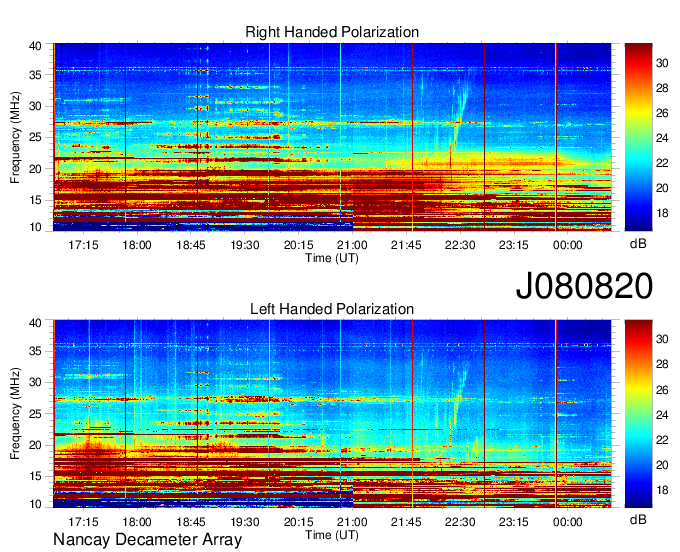
Task: Click "Time (UT)" label under Left Handed plot
Action: (332, 535)
